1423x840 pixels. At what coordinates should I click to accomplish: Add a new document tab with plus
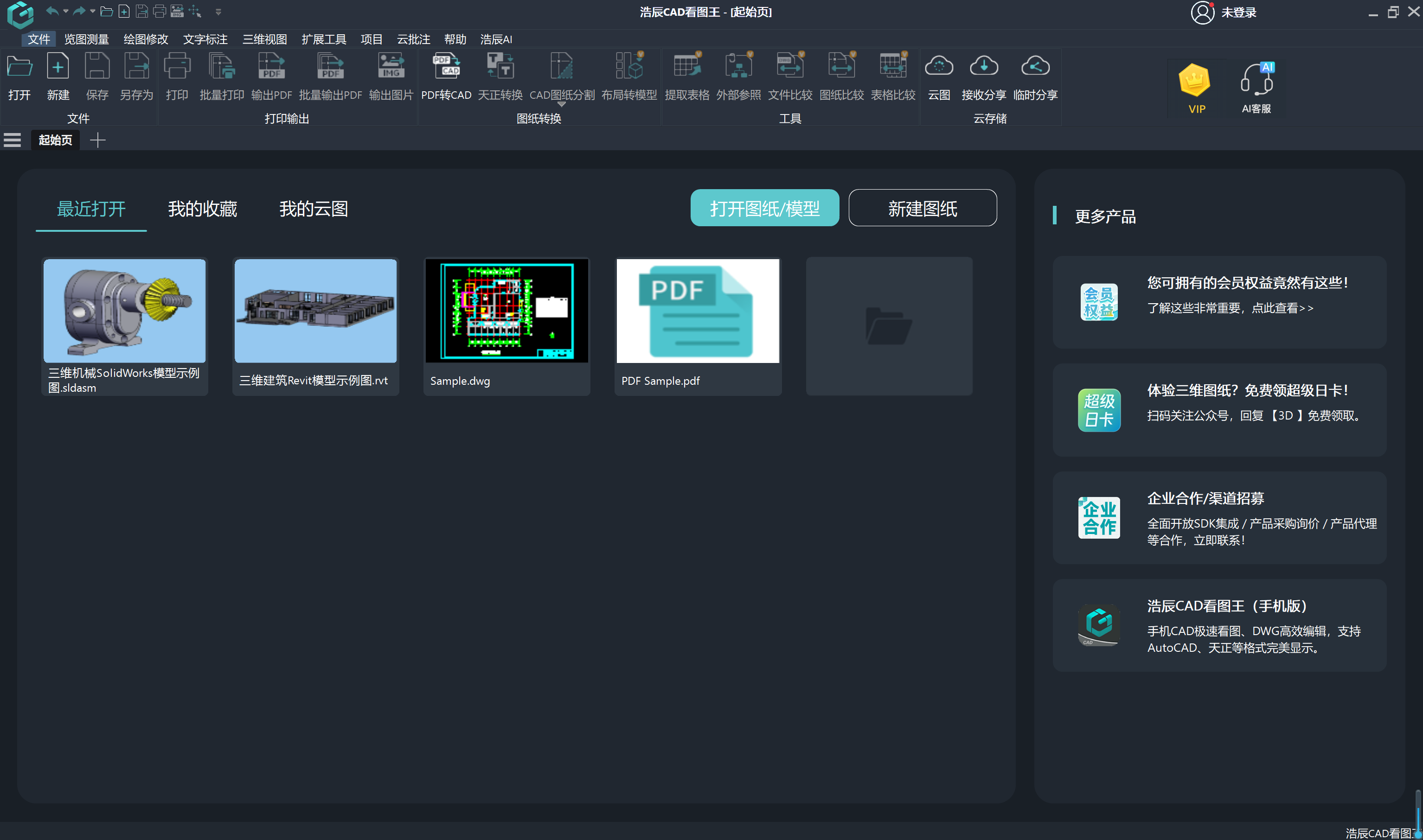(97, 140)
